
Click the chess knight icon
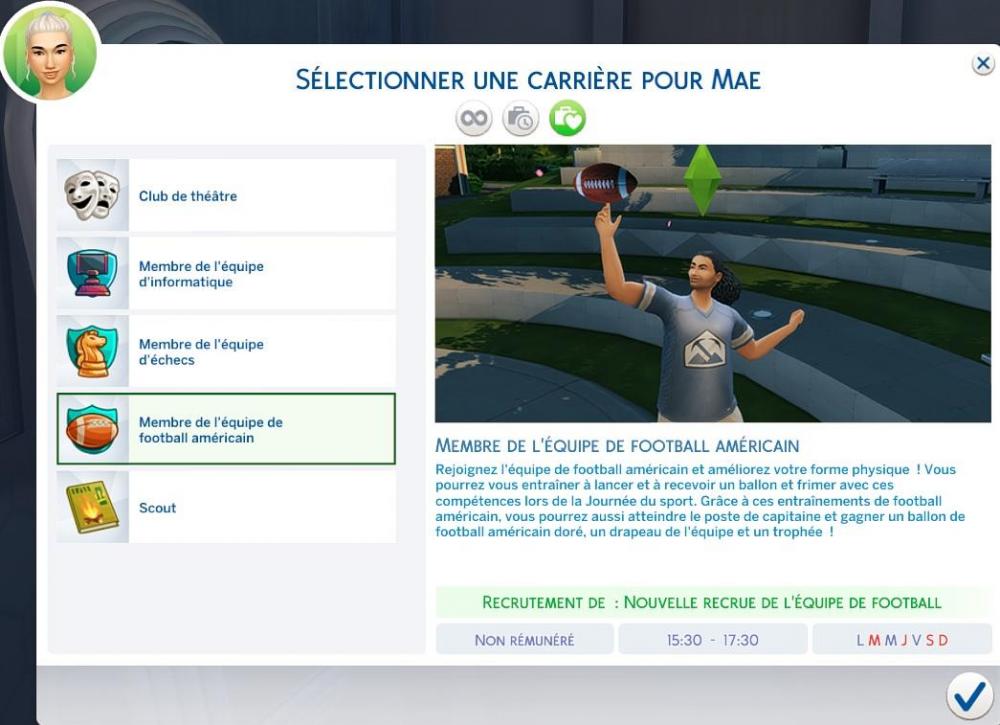tap(92, 351)
